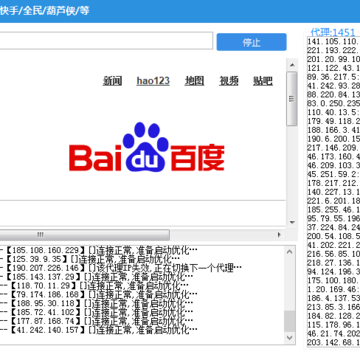This screenshot has width=360, height=360.
Task: Select proxy entry starting 213.85.3
Action: click(333, 307)
